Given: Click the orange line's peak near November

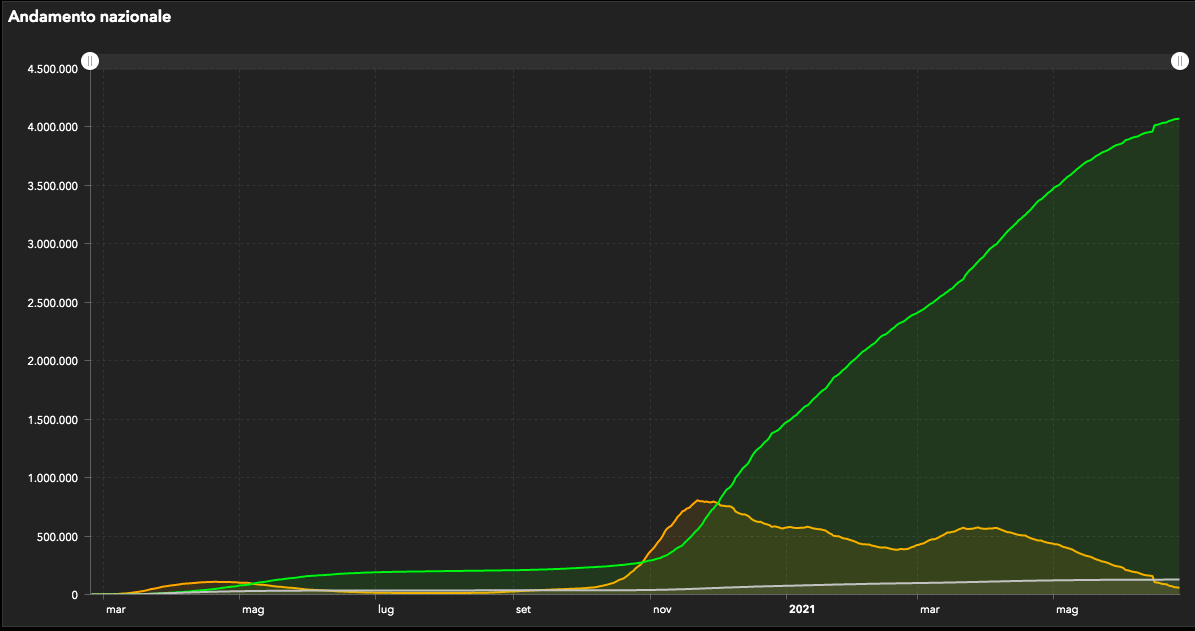Looking at the screenshot, I should pos(697,501).
